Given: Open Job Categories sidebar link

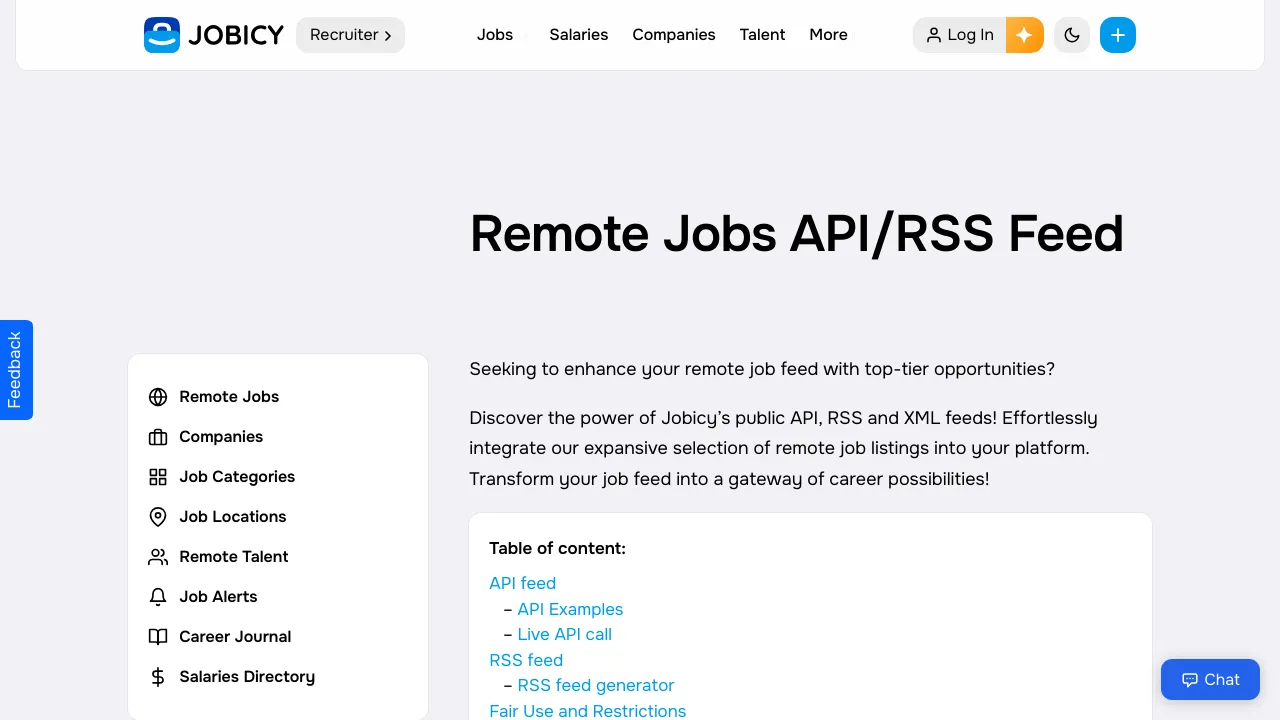Looking at the screenshot, I should pos(237,477).
